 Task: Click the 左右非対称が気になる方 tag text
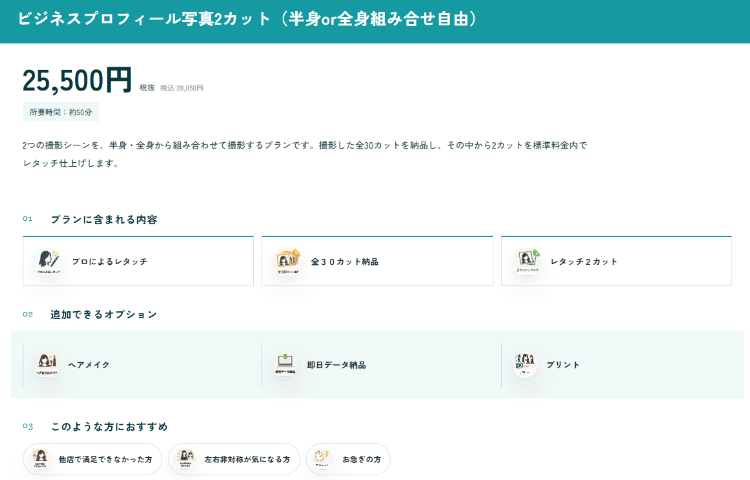(x=247, y=459)
